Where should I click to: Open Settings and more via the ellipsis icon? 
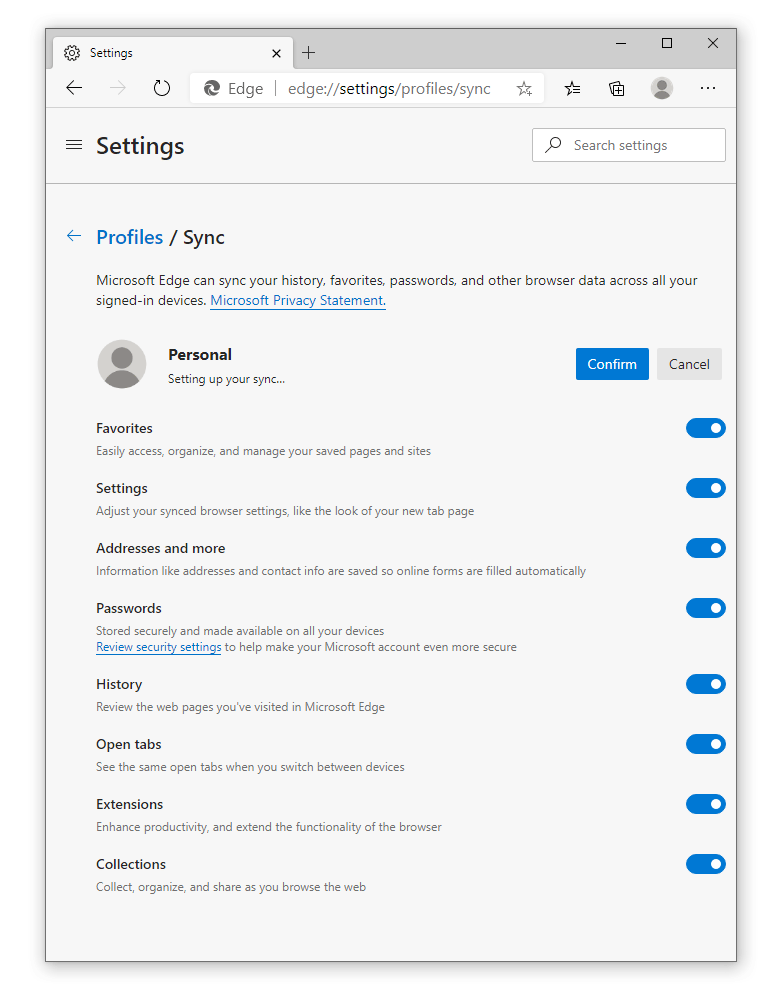pyautogui.click(x=708, y=89)
